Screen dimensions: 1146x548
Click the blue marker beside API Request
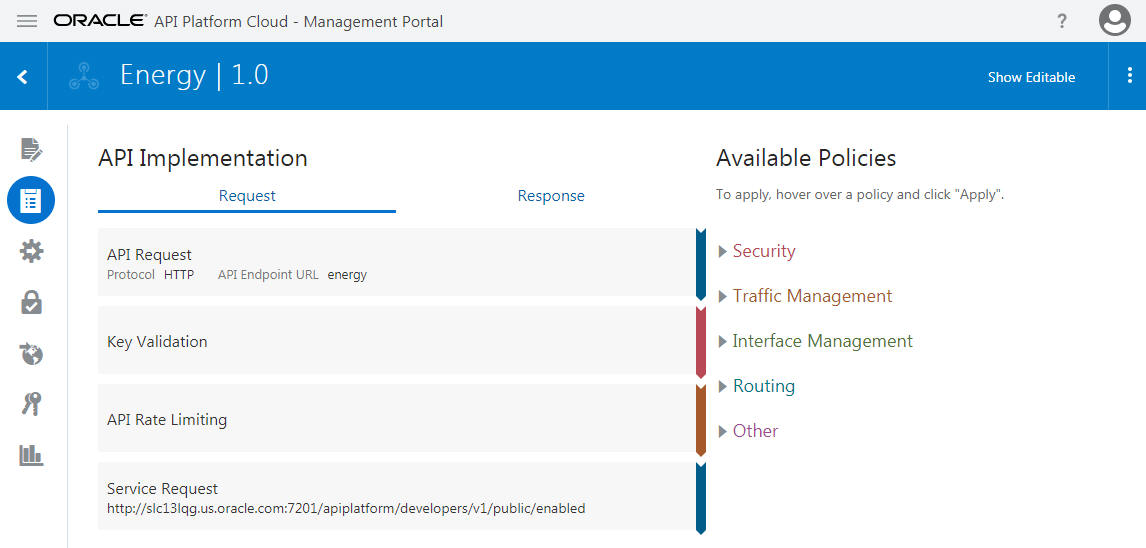click(x=701, y=264)
